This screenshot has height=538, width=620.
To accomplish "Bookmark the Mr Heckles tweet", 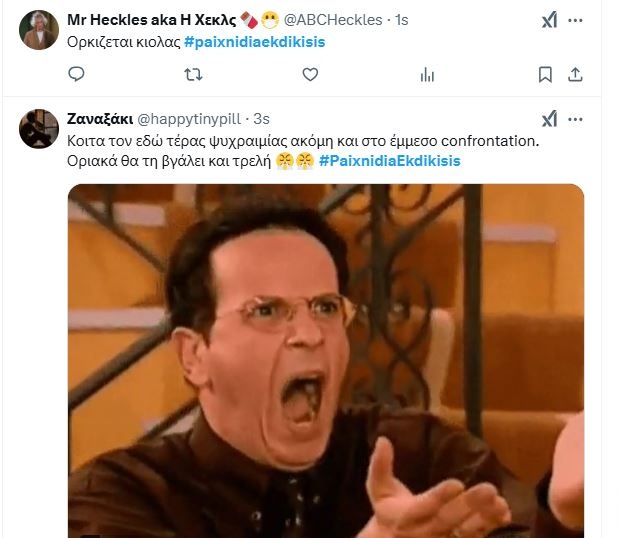I will (x=545, y=74).
